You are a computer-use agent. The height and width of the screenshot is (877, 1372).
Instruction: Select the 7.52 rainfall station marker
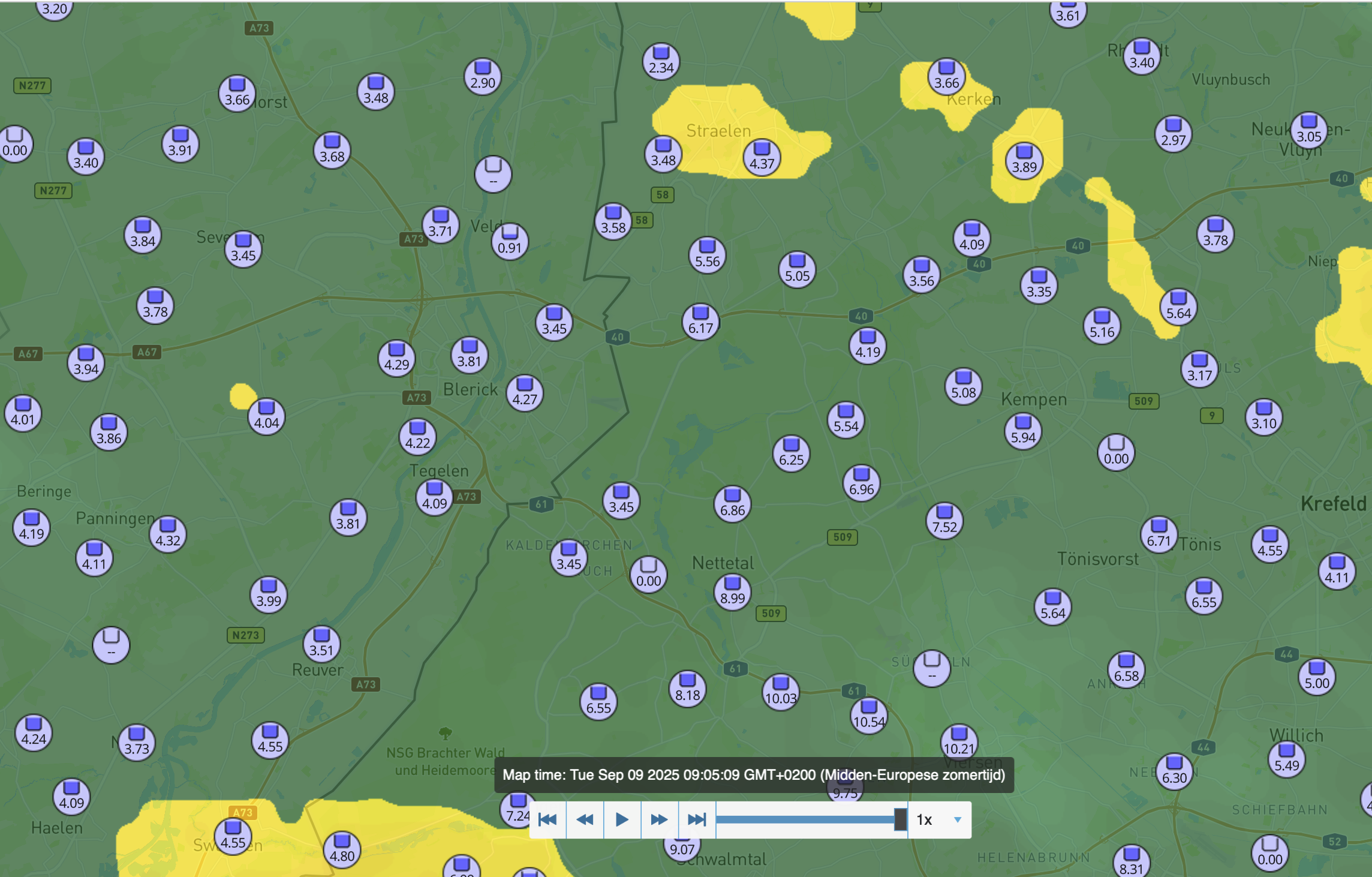click(944, 521)
